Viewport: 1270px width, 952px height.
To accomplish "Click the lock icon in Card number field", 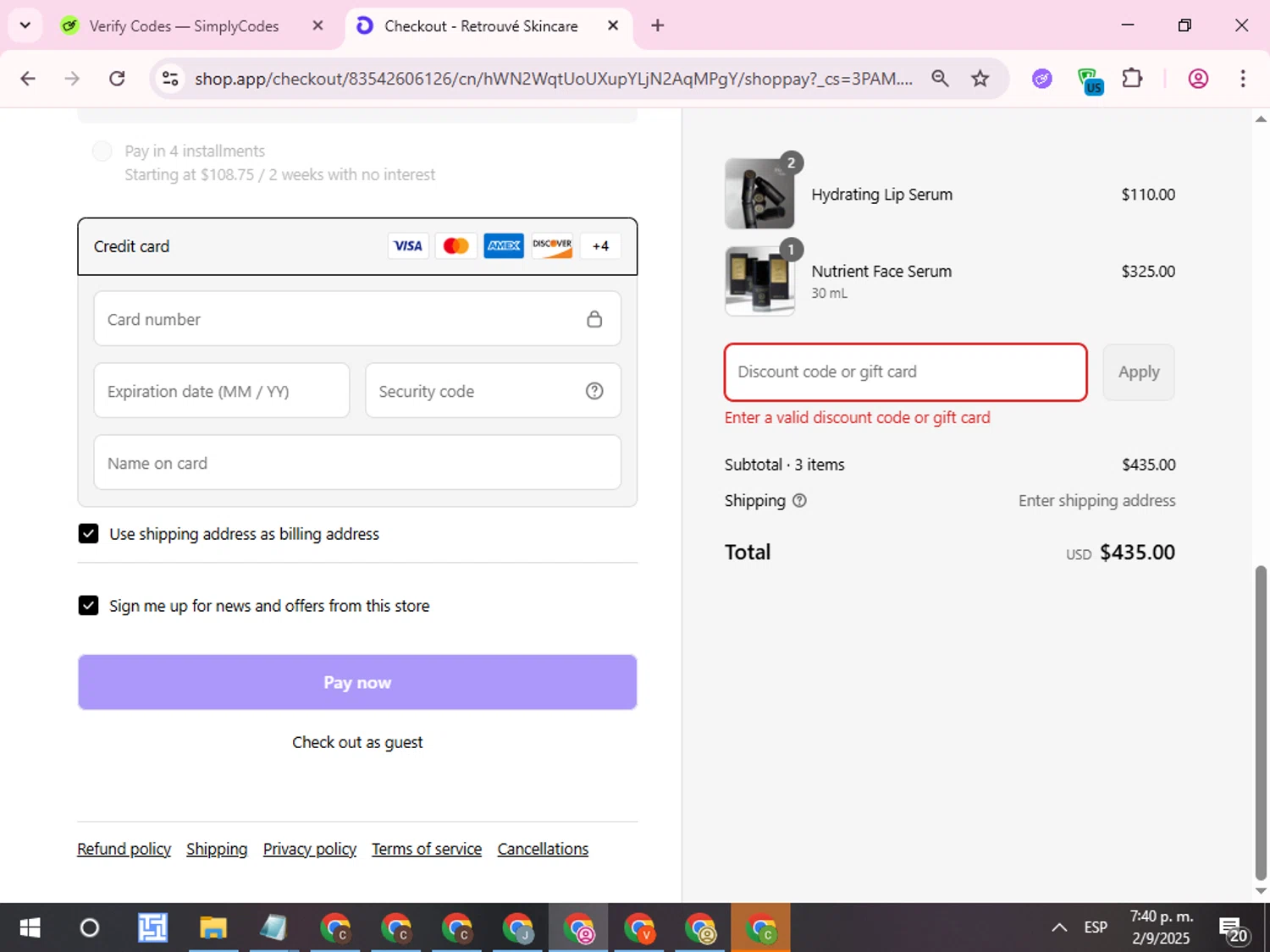I will click(x=594, y=319).
